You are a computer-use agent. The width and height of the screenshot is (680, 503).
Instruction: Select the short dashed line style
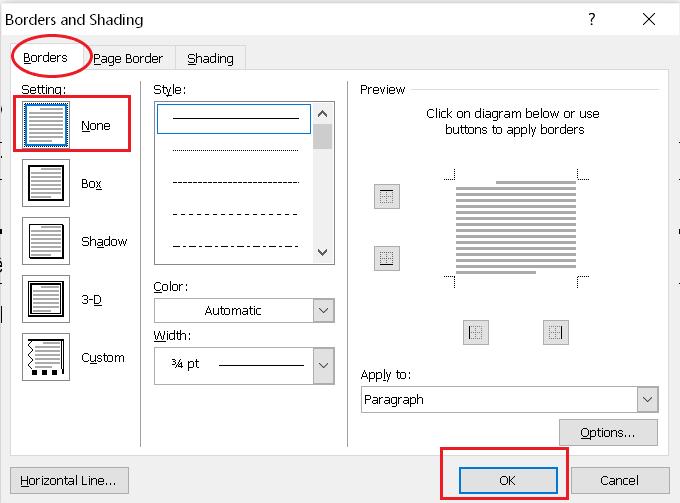coord(234,182)
